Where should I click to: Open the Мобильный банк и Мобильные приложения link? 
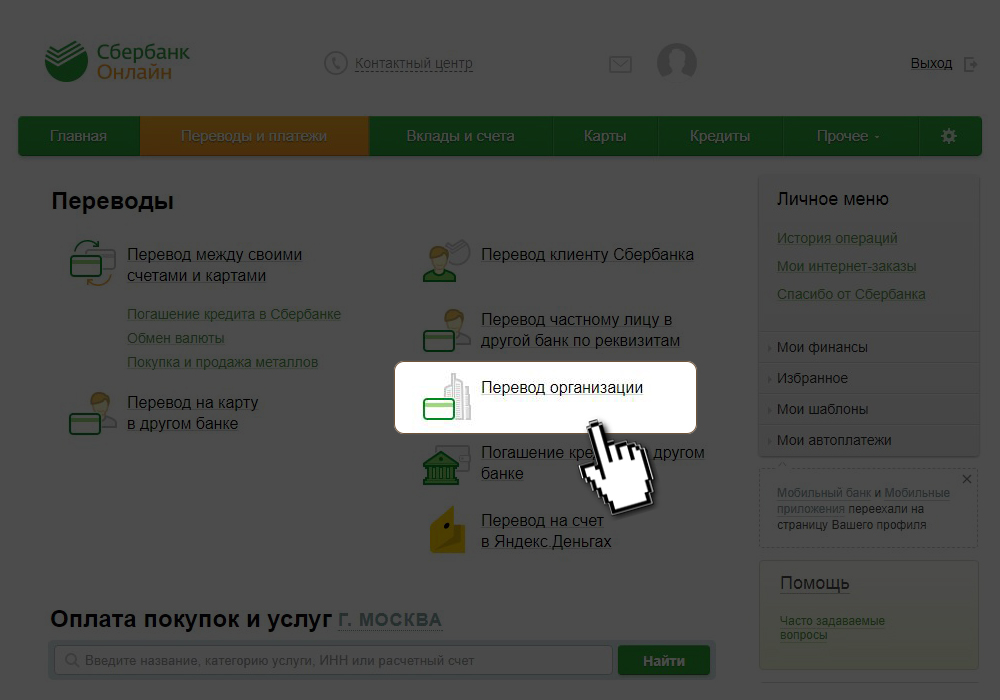tap(863, 500)
